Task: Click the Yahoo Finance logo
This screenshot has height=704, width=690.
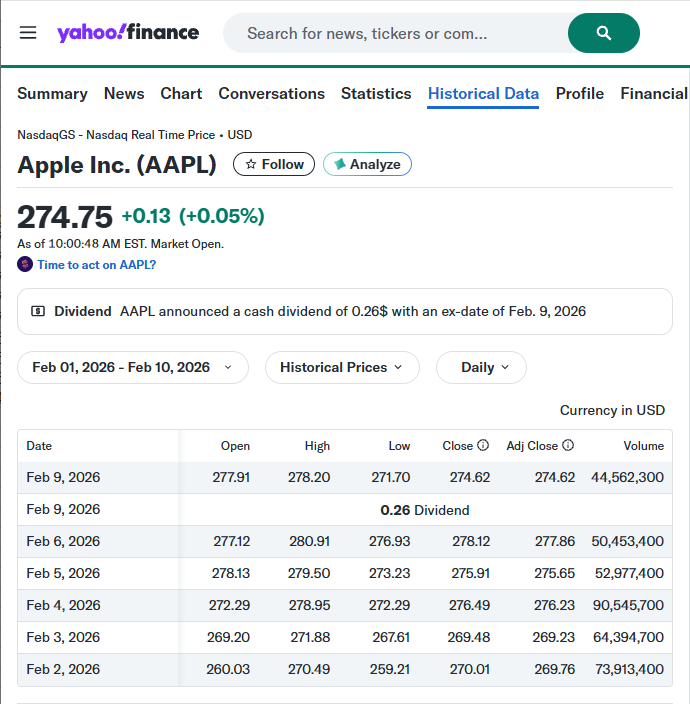Action: click(128, 33)
